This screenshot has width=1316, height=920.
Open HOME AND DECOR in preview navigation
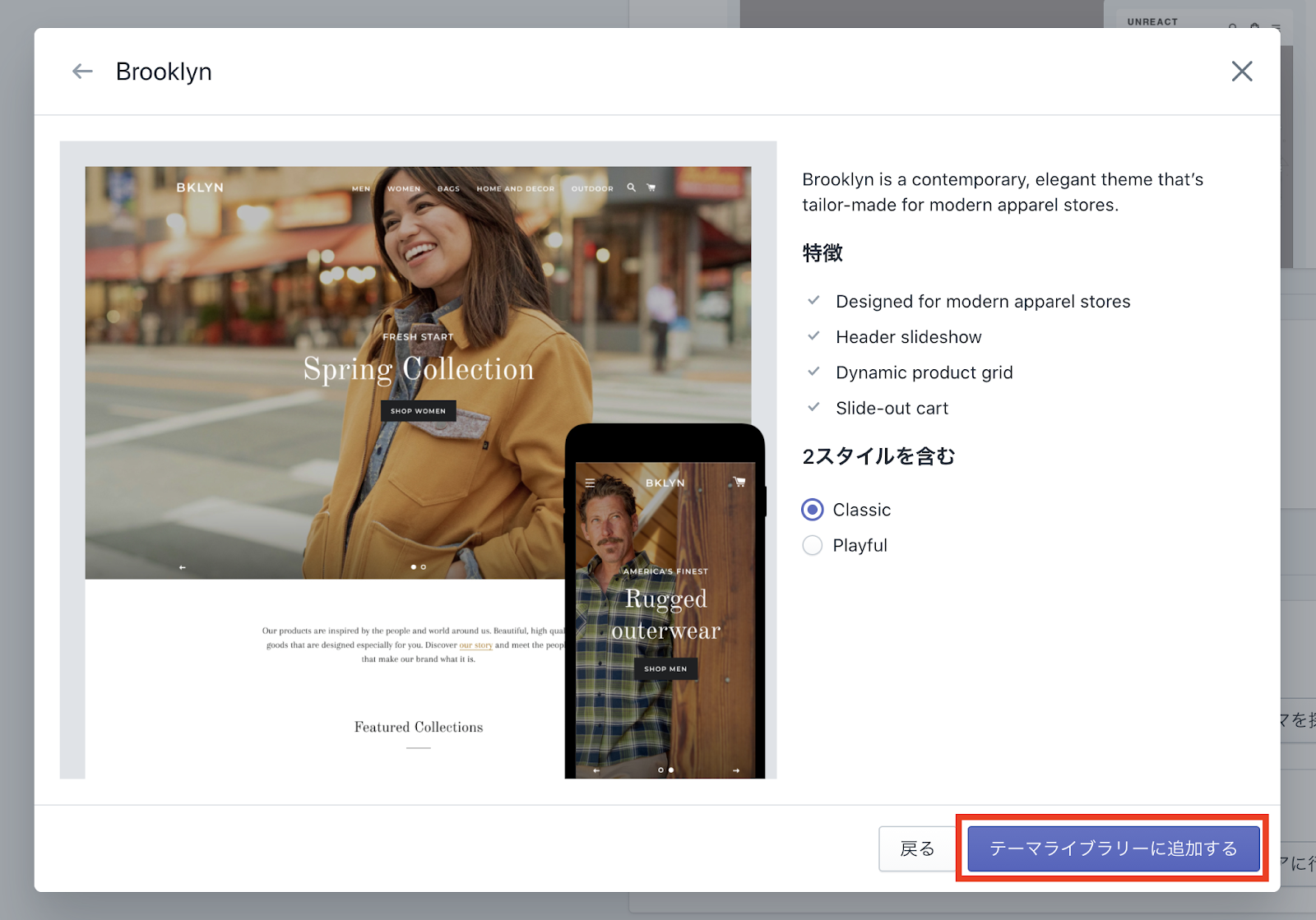coord(515,189)
